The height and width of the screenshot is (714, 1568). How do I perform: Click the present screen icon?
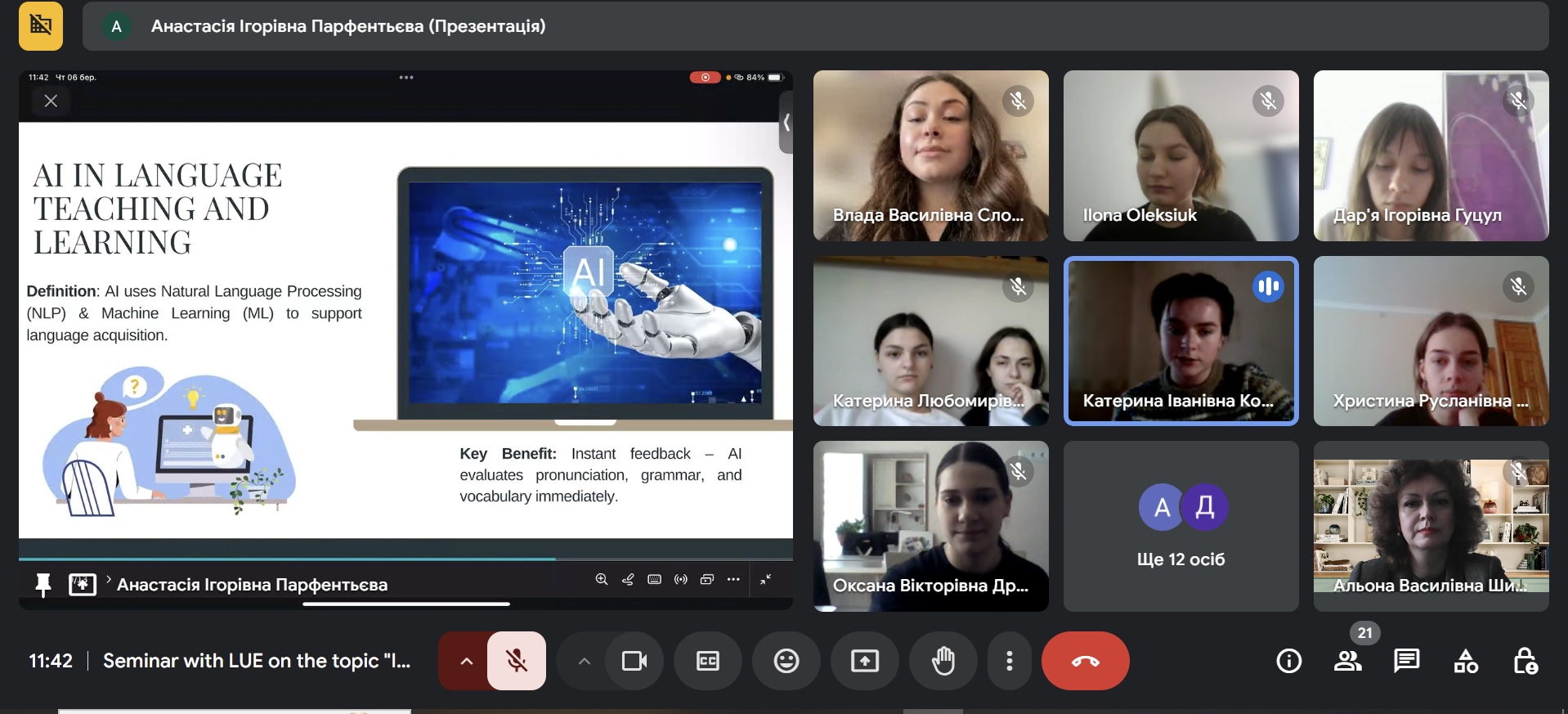tap(865, 661)
